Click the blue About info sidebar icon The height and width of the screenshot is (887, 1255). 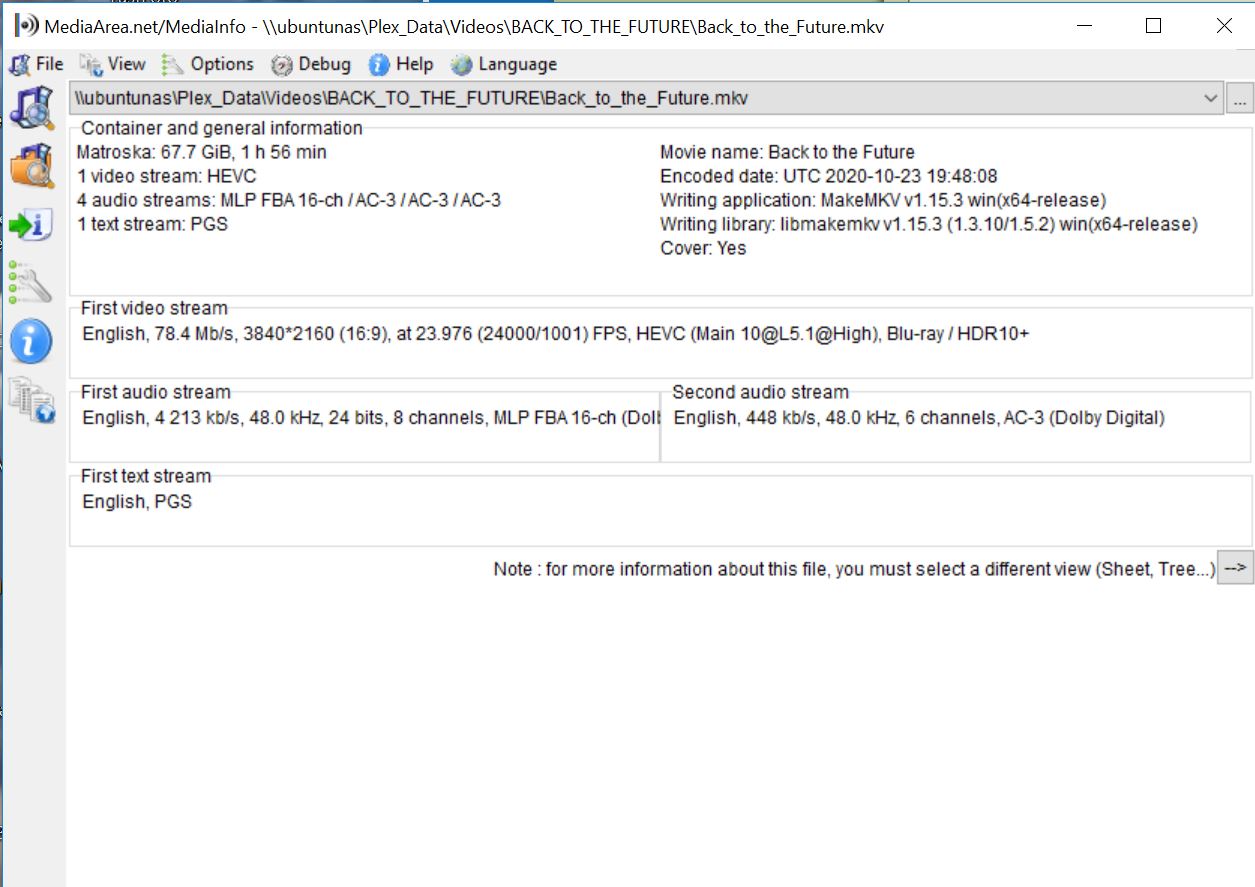click(x=31, y=342)
